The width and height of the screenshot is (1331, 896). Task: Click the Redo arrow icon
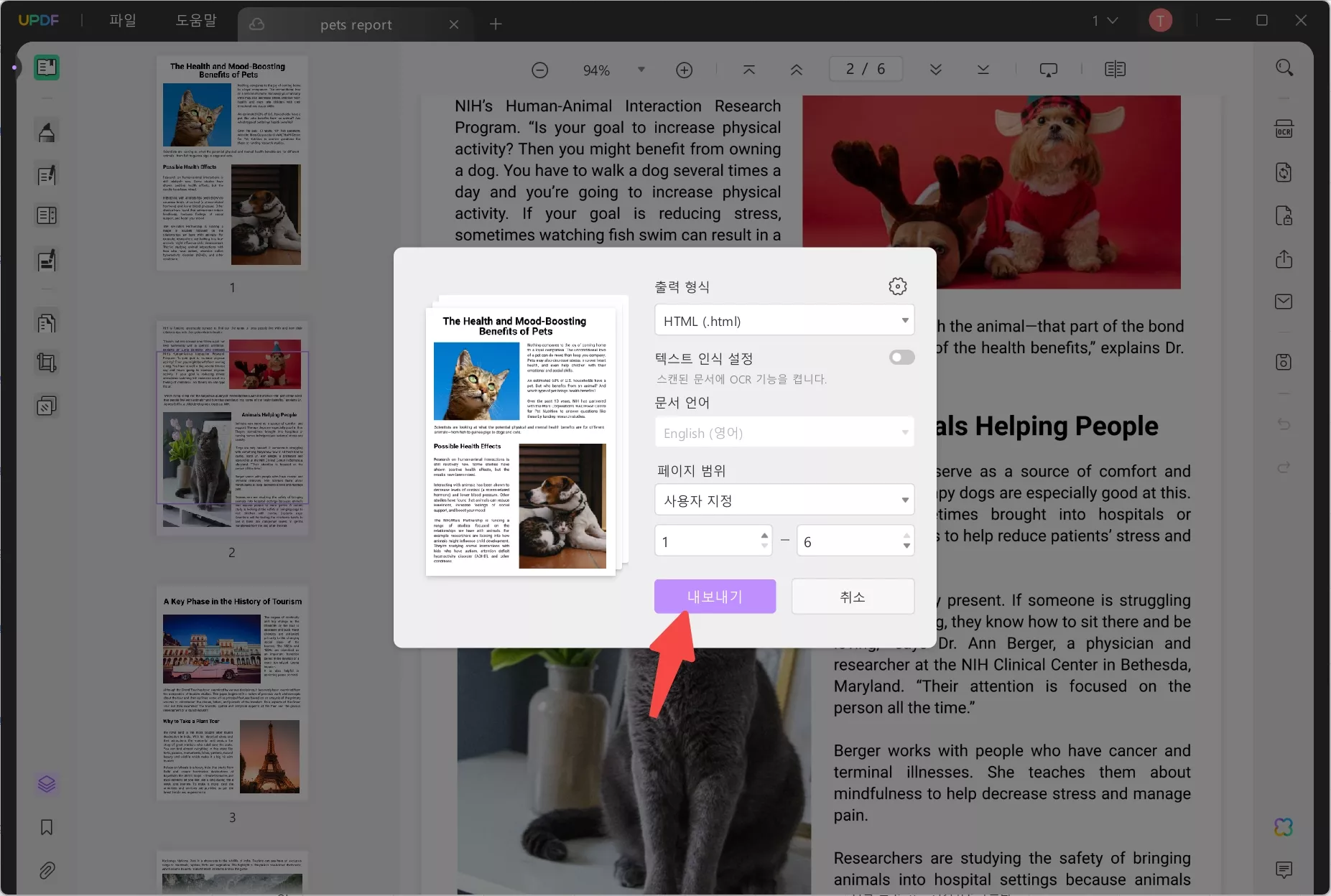tap(1284, 468)
